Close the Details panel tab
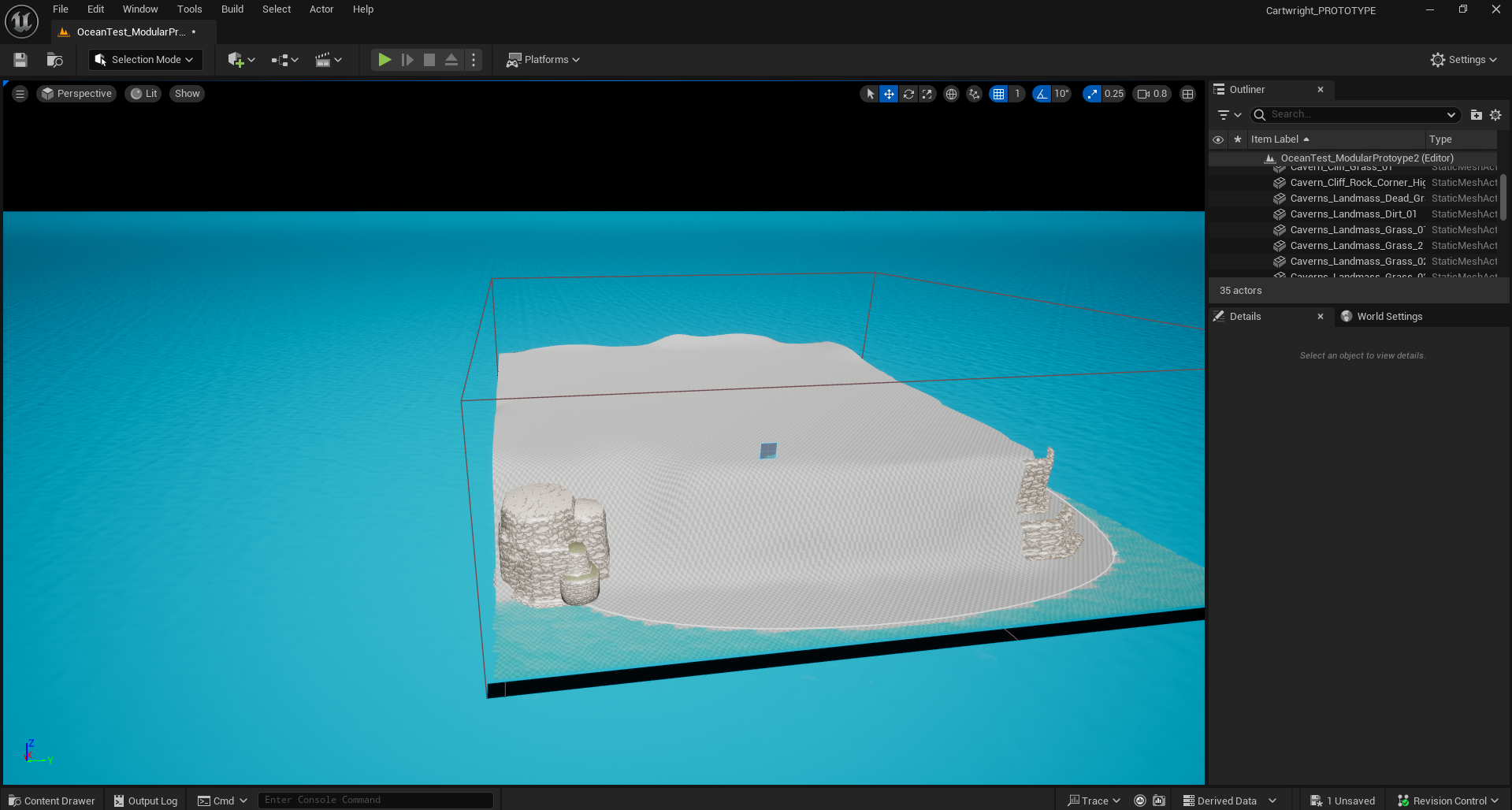Screen dimensions: 1512x810 click(1321, 317)
